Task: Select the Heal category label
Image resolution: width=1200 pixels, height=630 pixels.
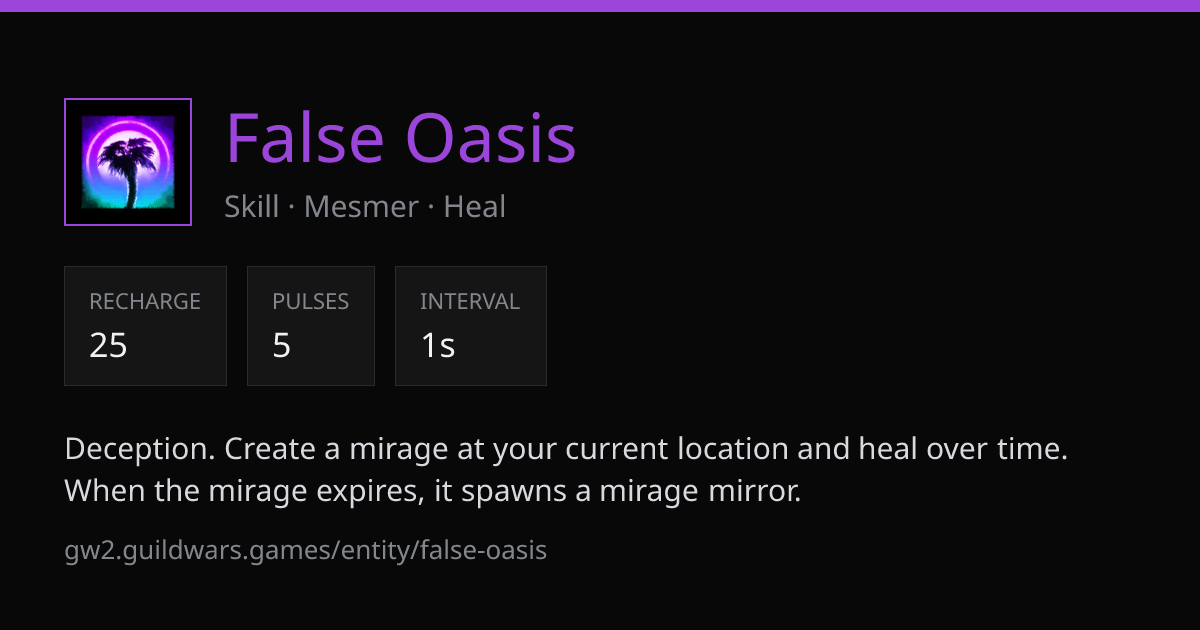Action: click(x=475, y=207)
